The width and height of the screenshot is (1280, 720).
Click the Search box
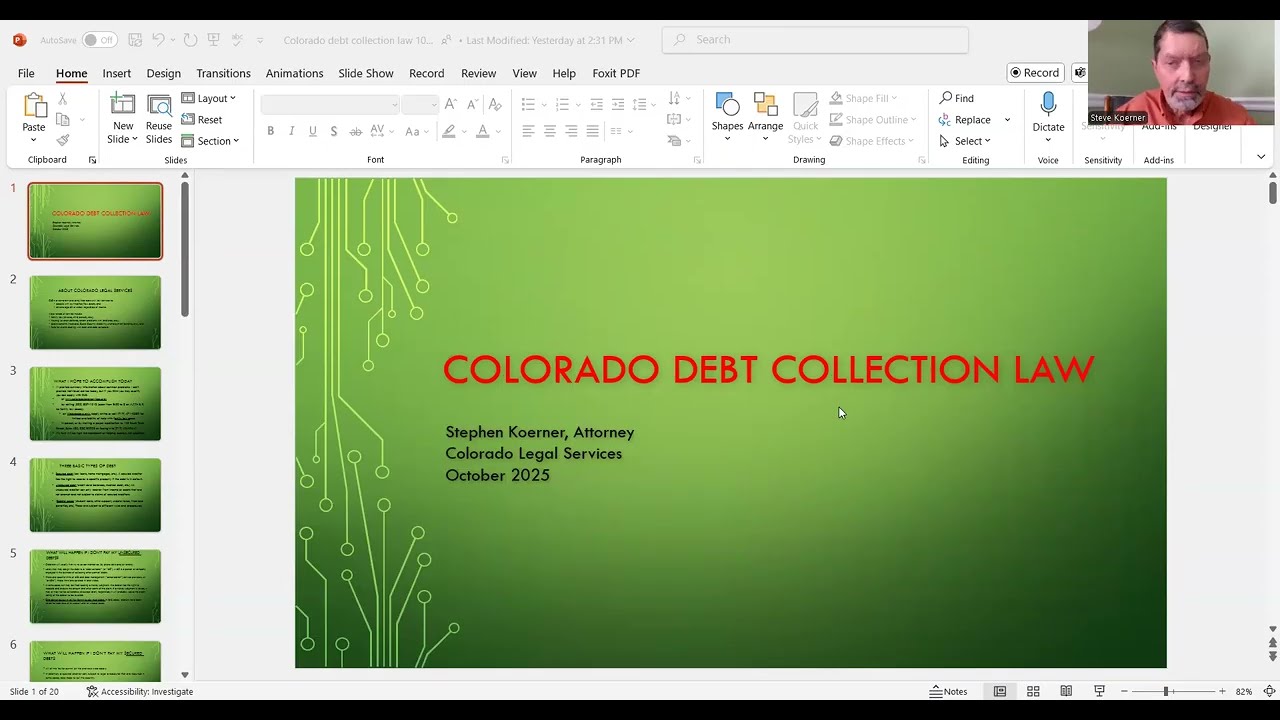[x=815, y=40]
